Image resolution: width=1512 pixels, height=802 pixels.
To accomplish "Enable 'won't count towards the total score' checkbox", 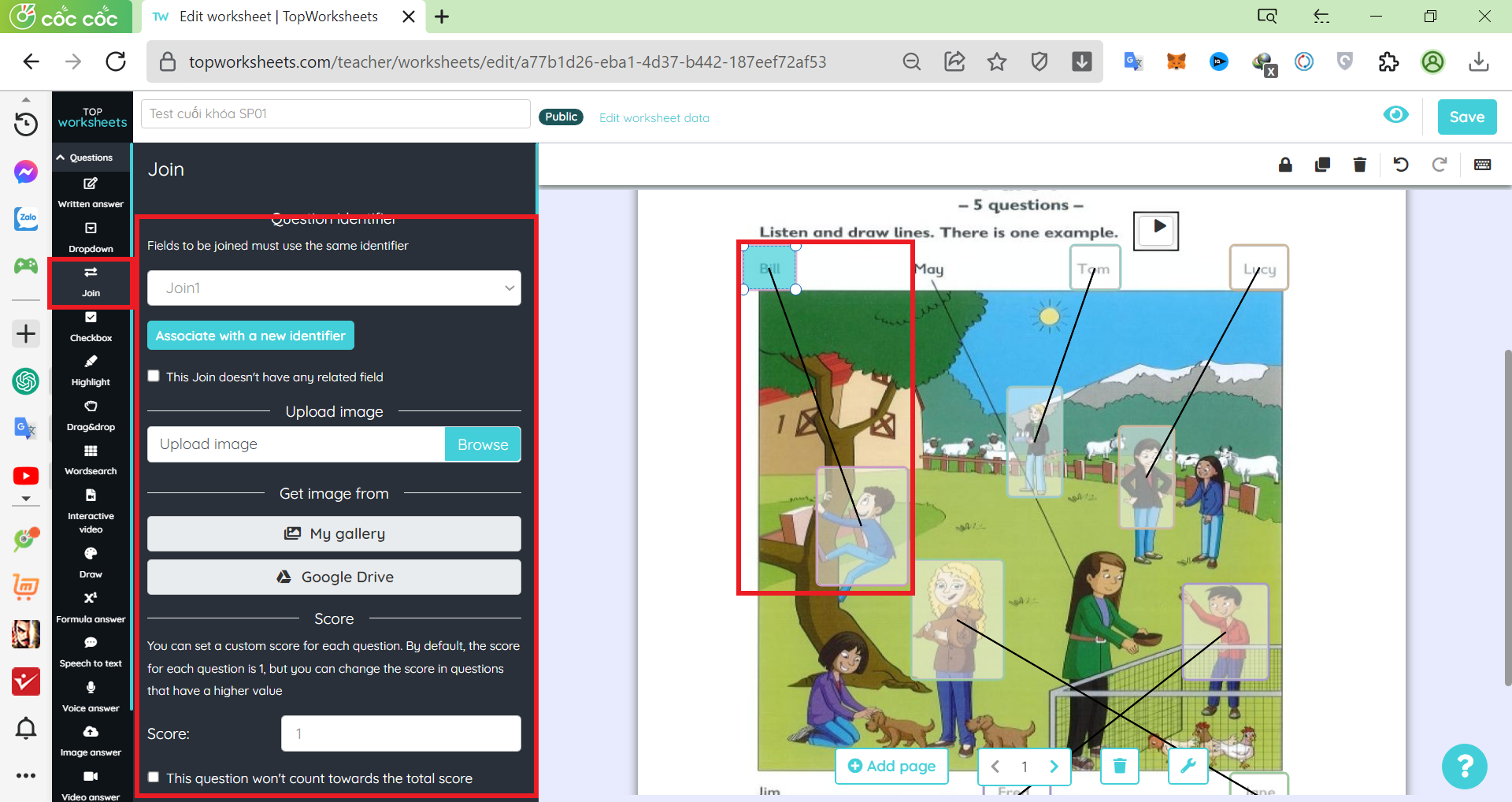I will tap(154, 778).
